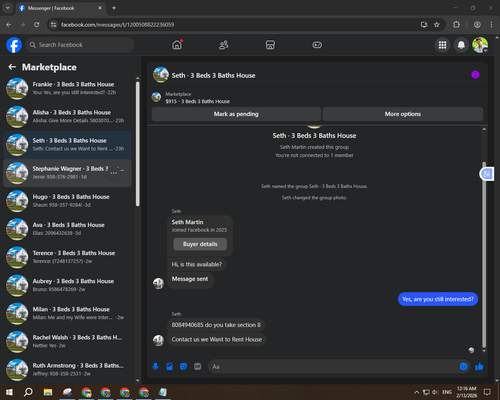Open conversation information purple icon

475,75
